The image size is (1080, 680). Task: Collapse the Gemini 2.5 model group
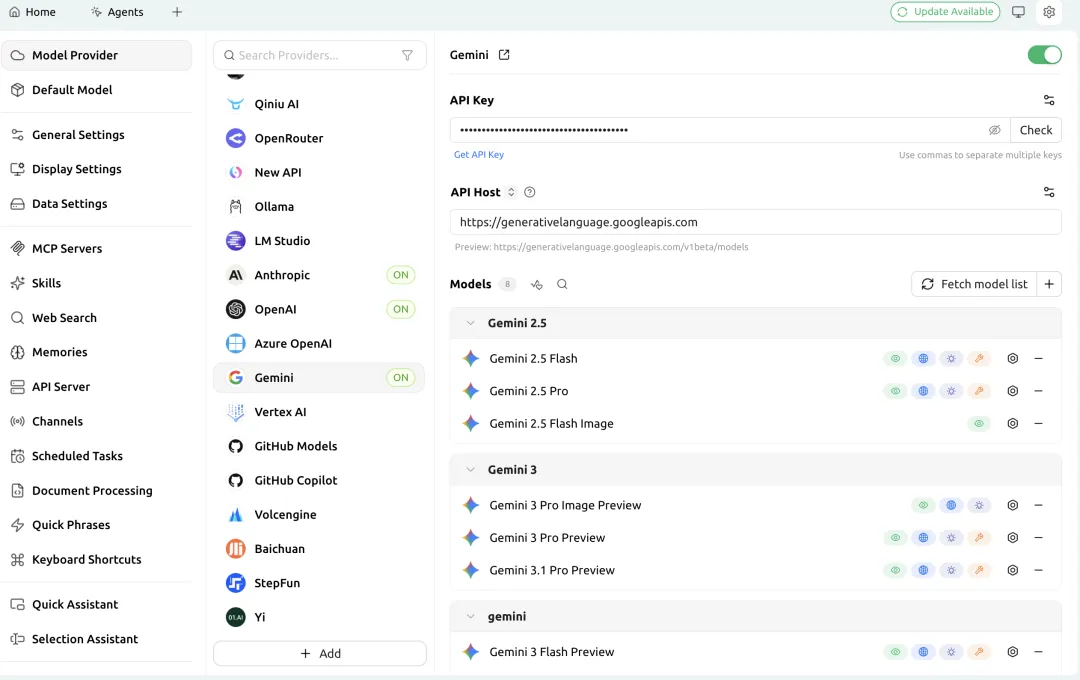tap(470, 323)
